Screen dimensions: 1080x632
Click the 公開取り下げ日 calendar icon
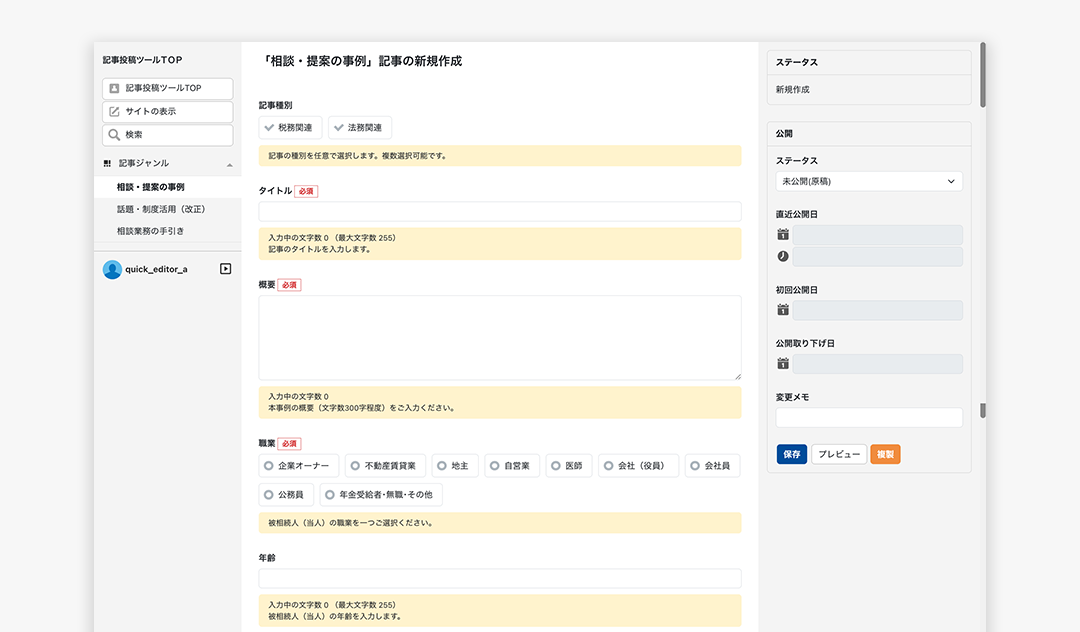tap(781, 364)
